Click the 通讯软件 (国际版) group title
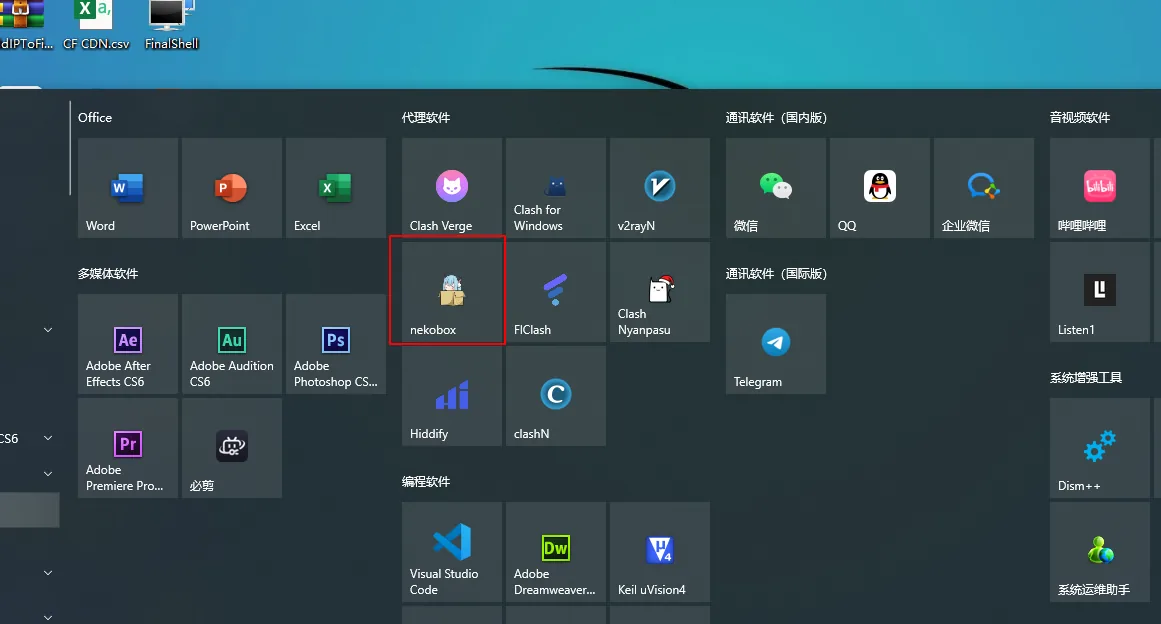Screen dimensions: 1161x624 click(x=776, y=274)
